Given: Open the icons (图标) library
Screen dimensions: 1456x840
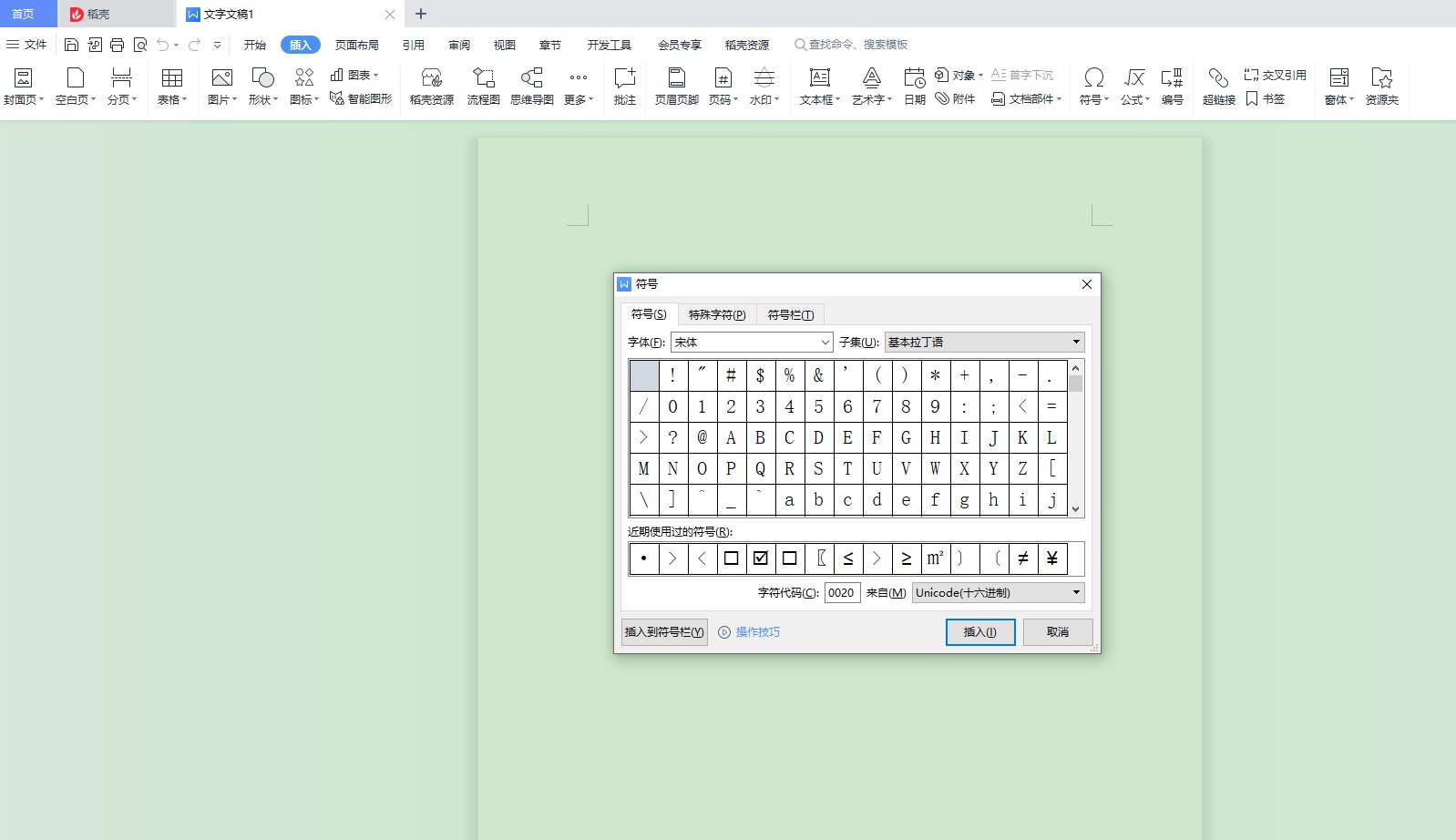Looking at the screenshot, I should point(304,87).
